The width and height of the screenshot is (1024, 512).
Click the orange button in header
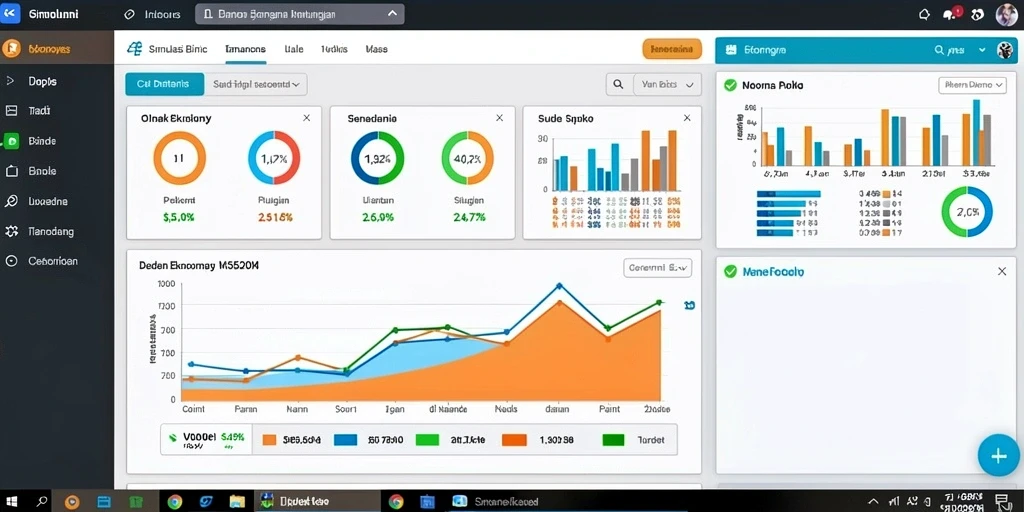point(672,49)
